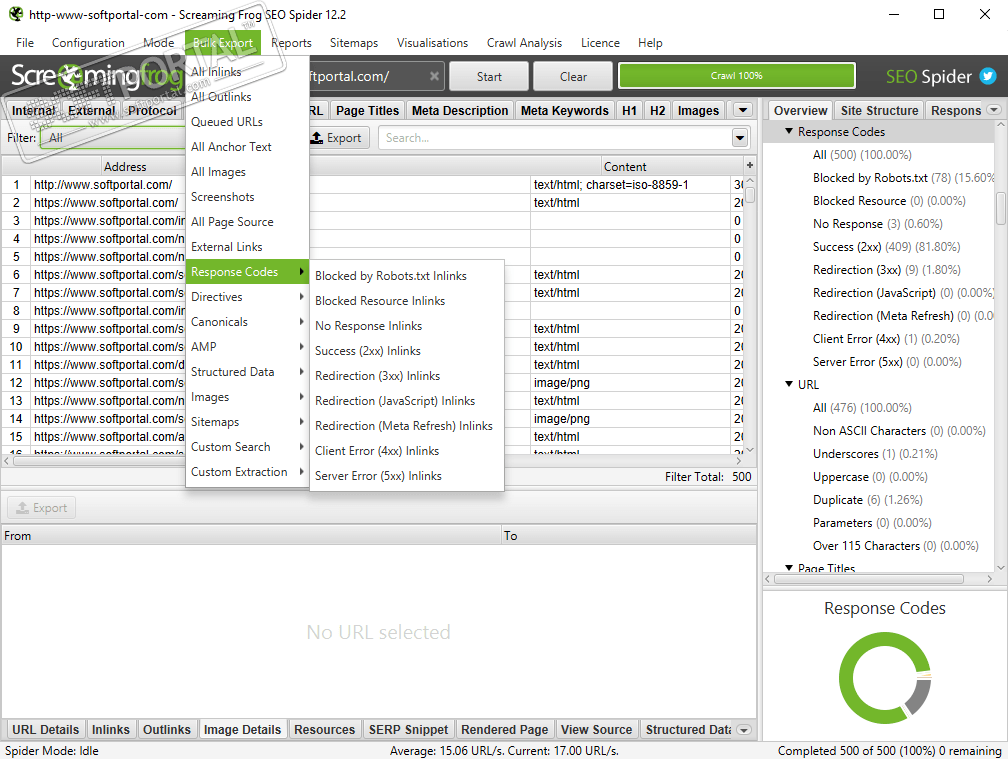Screen dimensions: 1008x759
Task: Choose Client Error (4xx) Inlinks
Action: click(x=406, y=451)
